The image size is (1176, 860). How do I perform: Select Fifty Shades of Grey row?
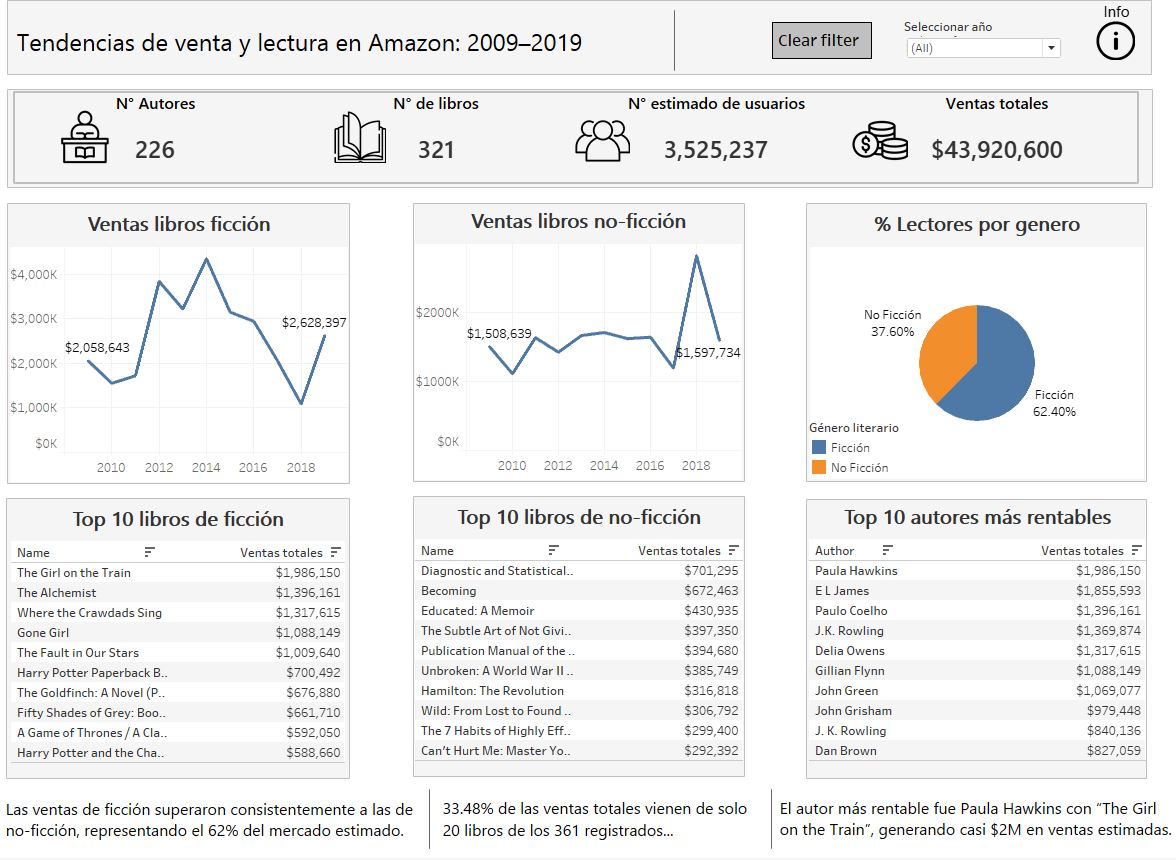coord(178,712)
